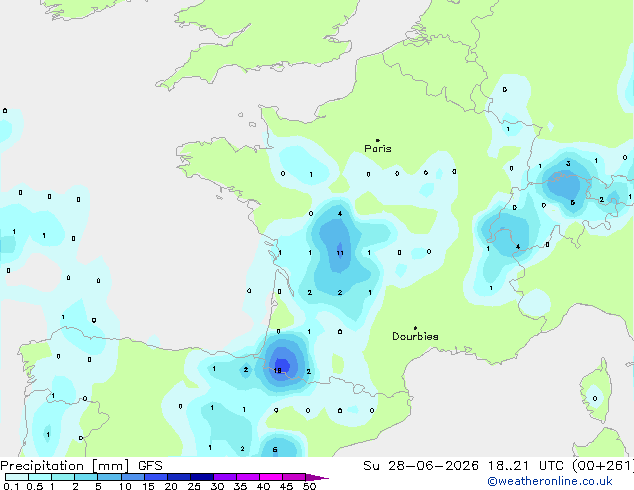Select the 'Precipitation [mm] GFS' title text
634x490 pixels.
[x=81, y=466]
